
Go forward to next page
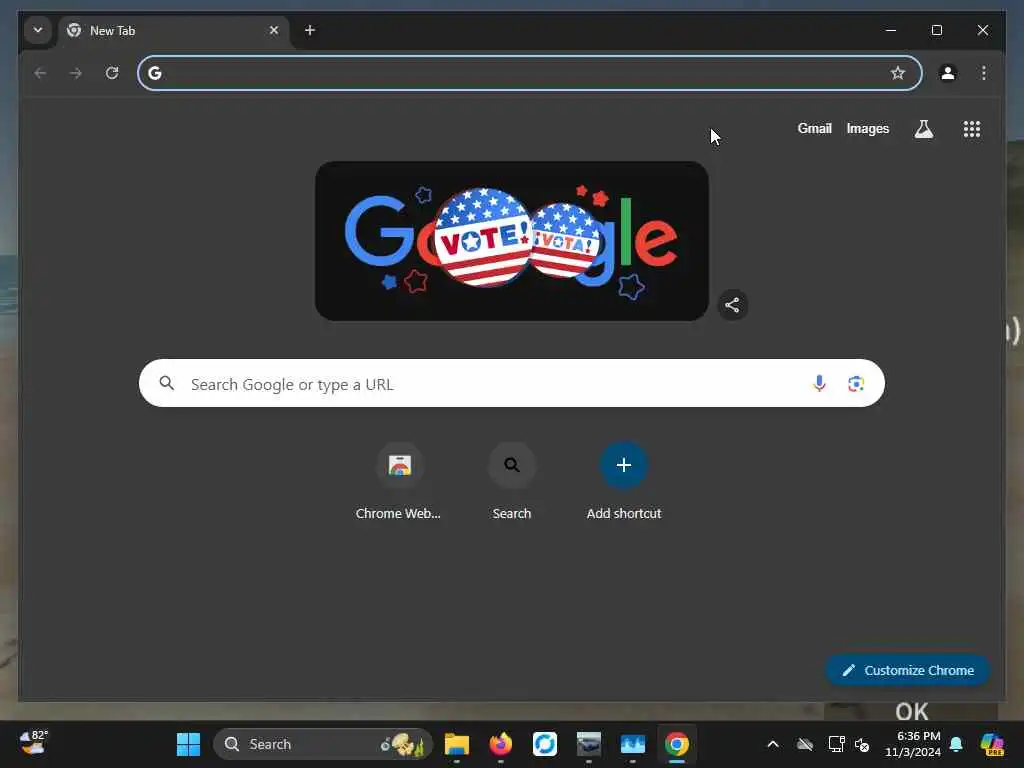click(x=76, y=73)
